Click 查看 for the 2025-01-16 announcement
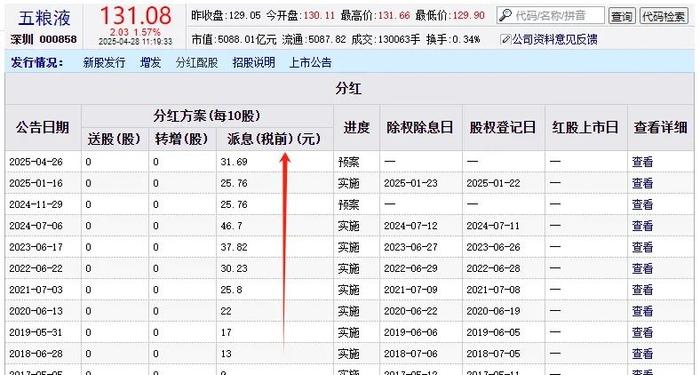 tap(642, 183)
